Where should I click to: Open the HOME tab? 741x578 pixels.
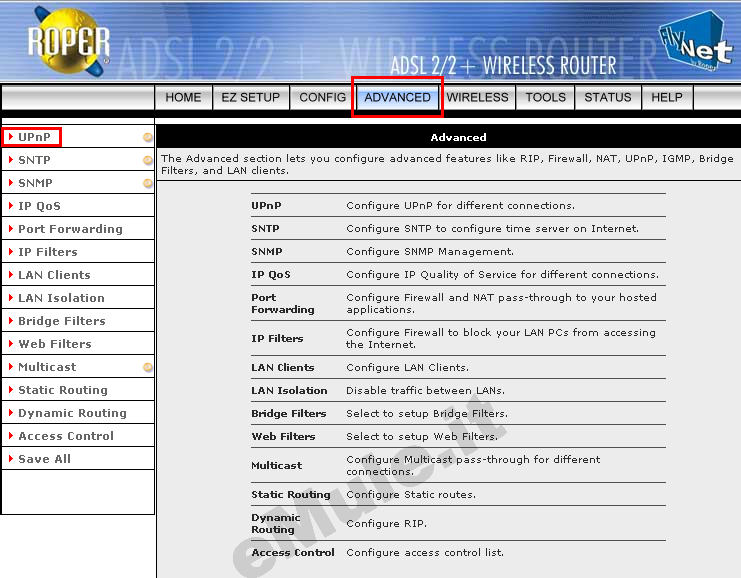point(183,97)
